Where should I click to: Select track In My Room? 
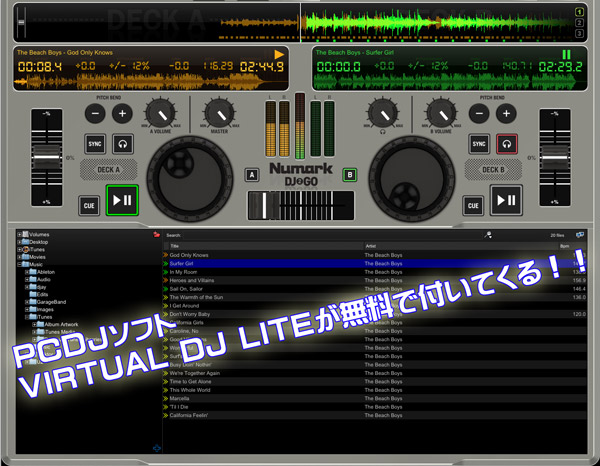point(375,272)
